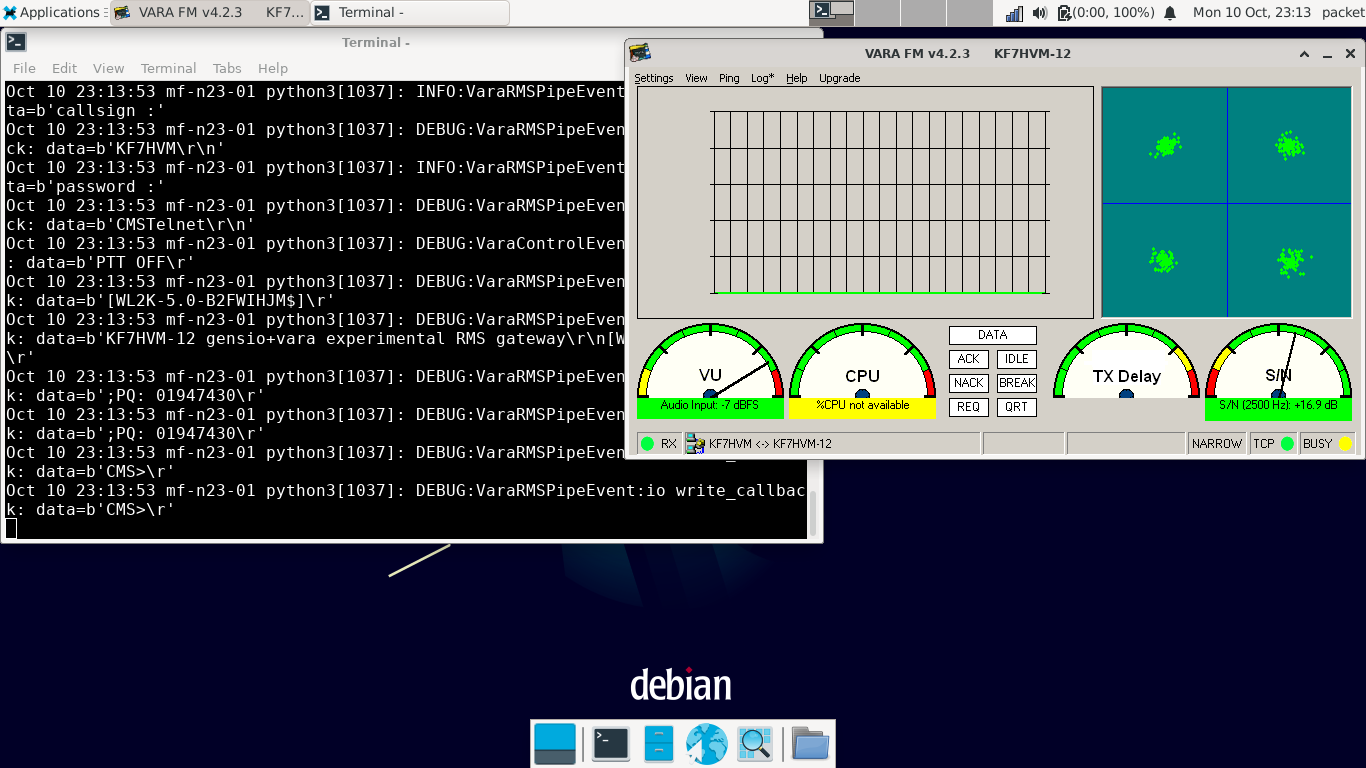Open the network signal tray icon
This screenshot has width=1366, height=768.
(1014, 13)
